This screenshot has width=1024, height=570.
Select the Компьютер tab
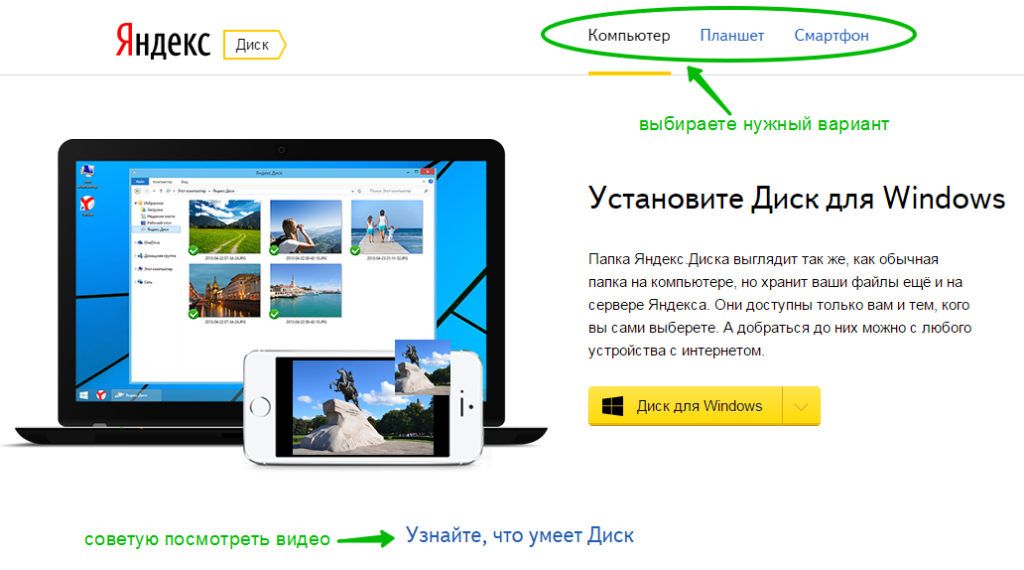point(629,35)
